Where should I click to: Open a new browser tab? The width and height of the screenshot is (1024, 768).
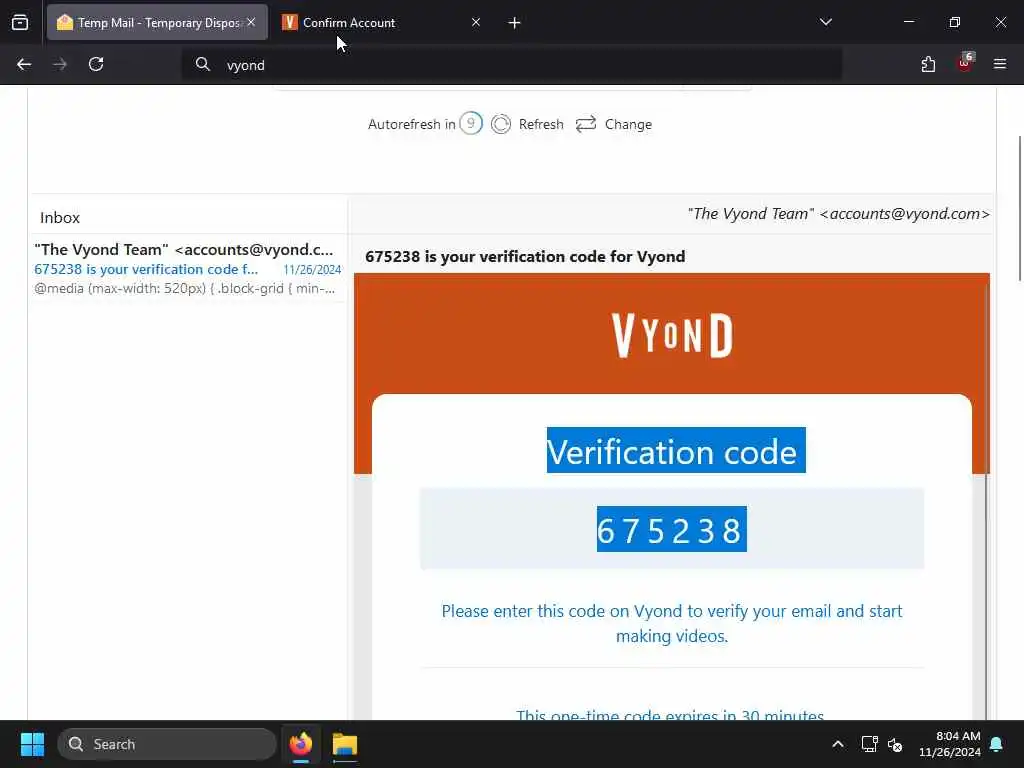click(515, 23)
